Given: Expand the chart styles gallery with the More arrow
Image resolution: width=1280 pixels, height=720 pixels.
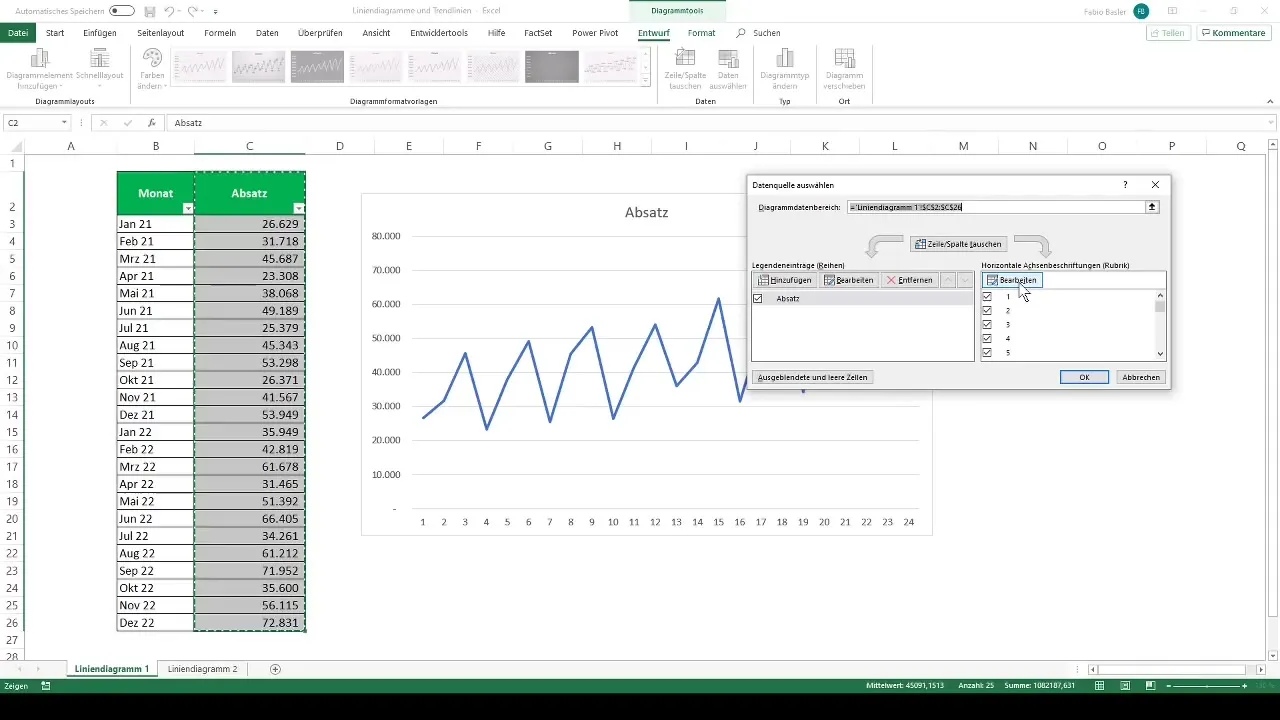Looking at the screenshot, I should pyautogui.click(x=645, y=81).
